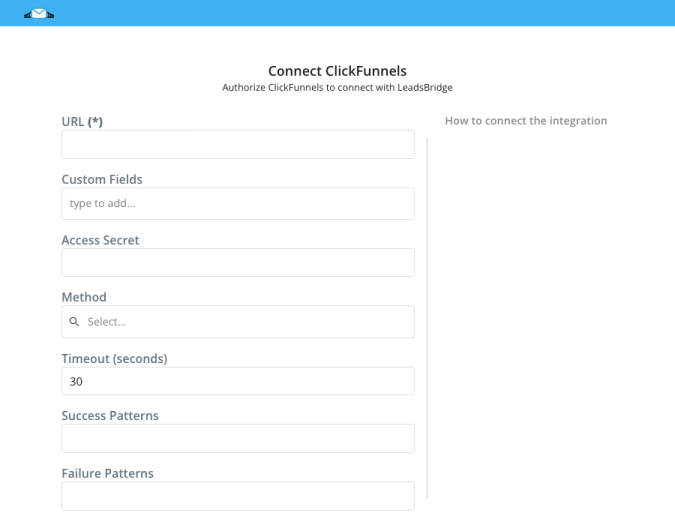Click the Custom Fields 'type to add...' box
Screen dimensions: 675x525
point(238,204)
